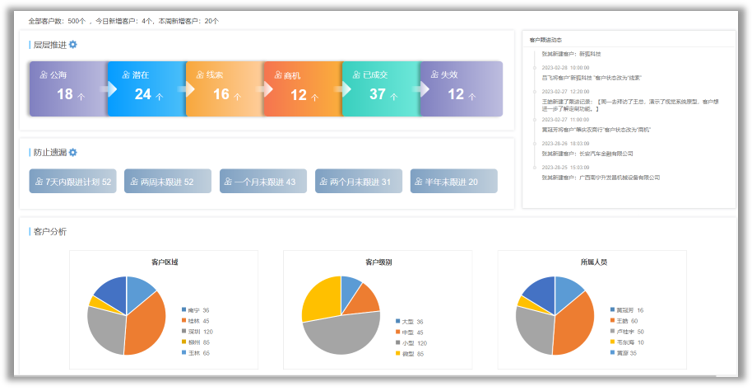Click timeline entry dated 2023-02-27 12:20:00
The height and width of the screenshot is (388, 752).
[565, 91]
